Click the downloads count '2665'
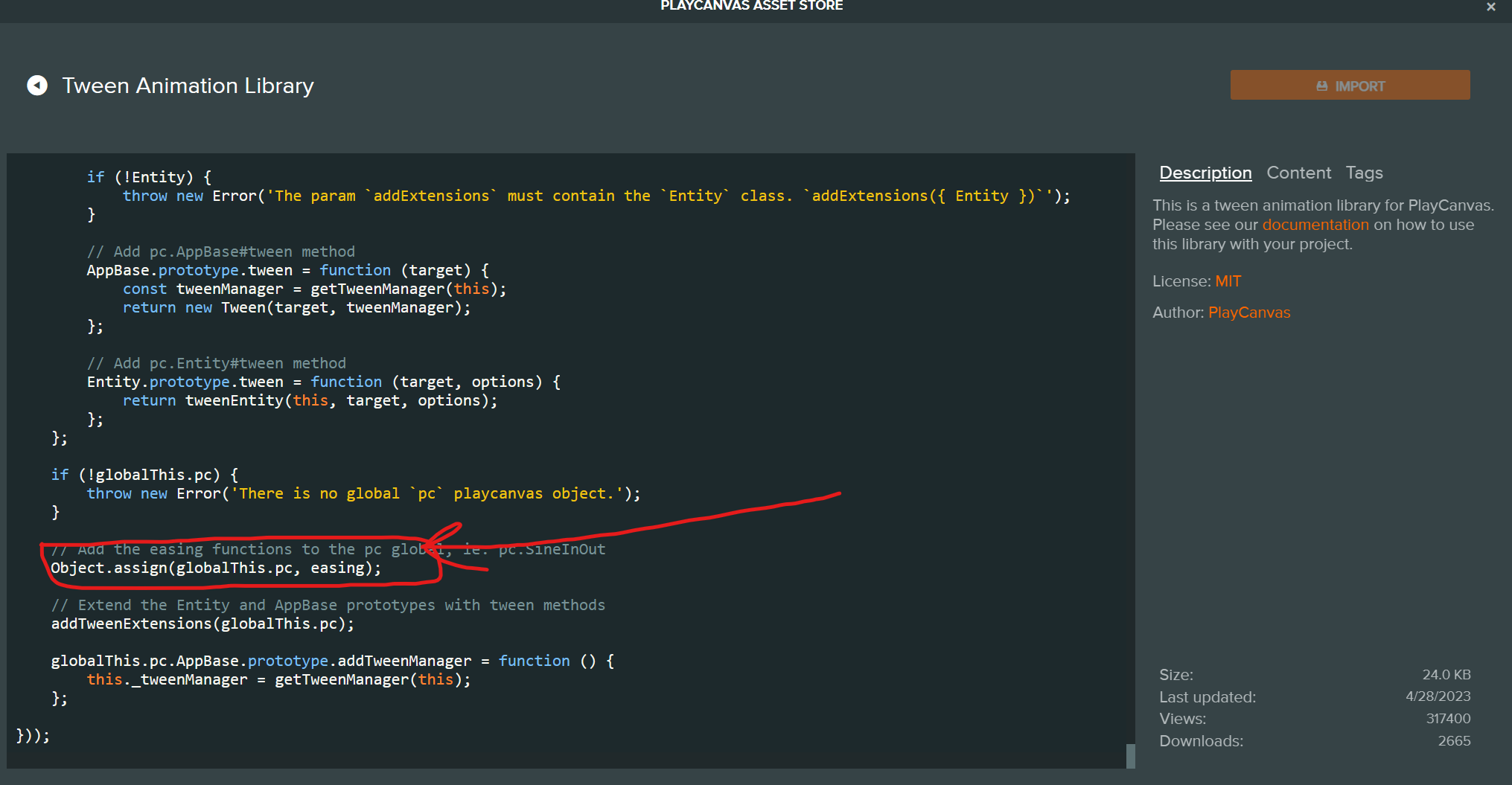 [1454, 741]
